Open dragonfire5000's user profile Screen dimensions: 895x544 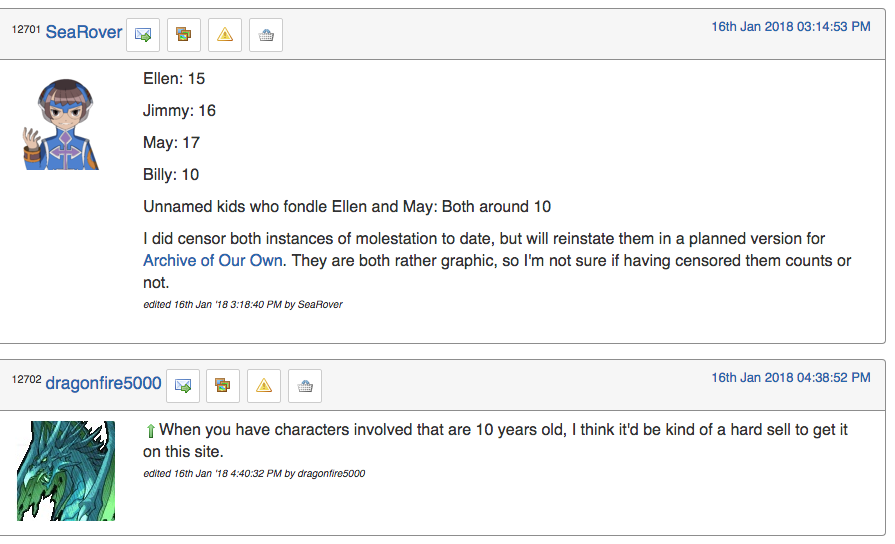tap(103, 383)
